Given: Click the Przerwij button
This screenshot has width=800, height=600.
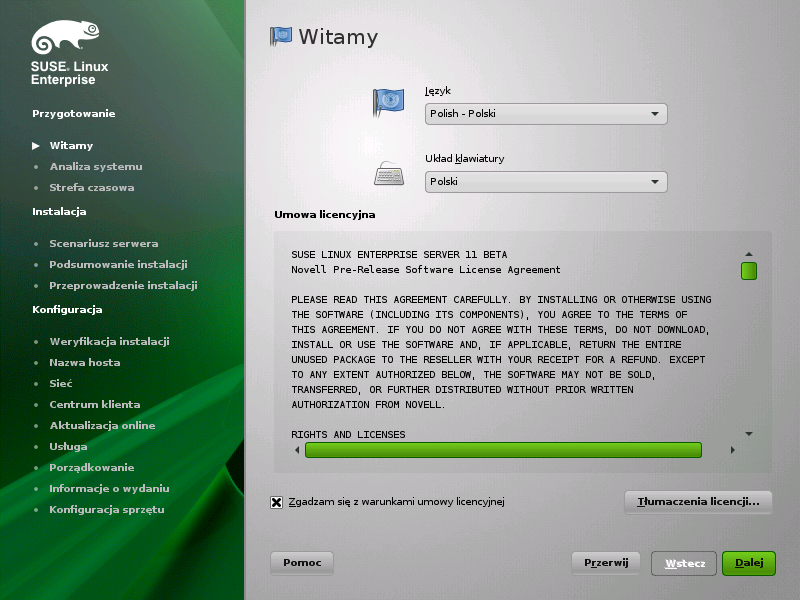Looking at the screenshot, I should pyautogui.click(x=606, y=563).
